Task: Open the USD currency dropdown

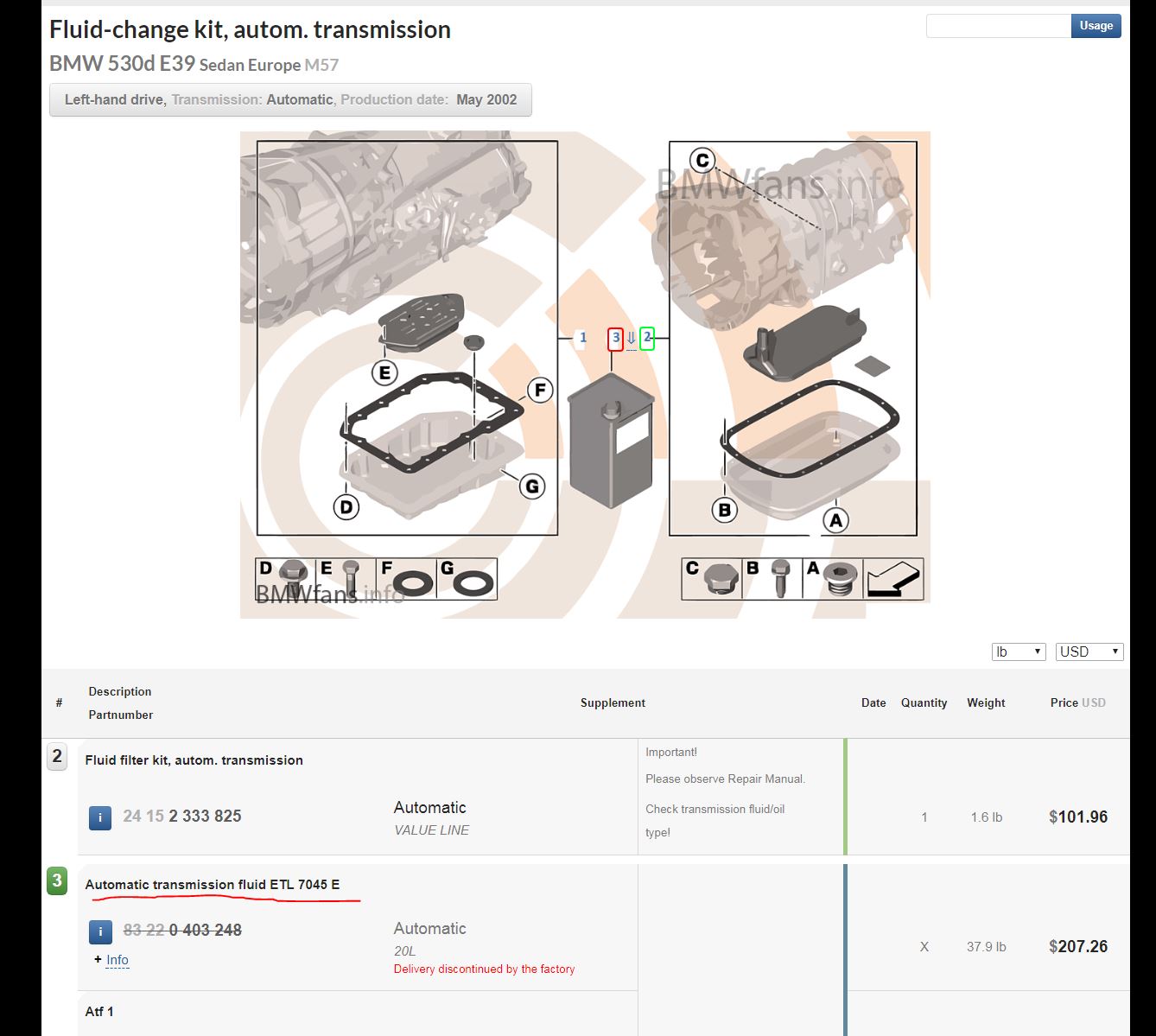Action: [x=1089, y=651]
